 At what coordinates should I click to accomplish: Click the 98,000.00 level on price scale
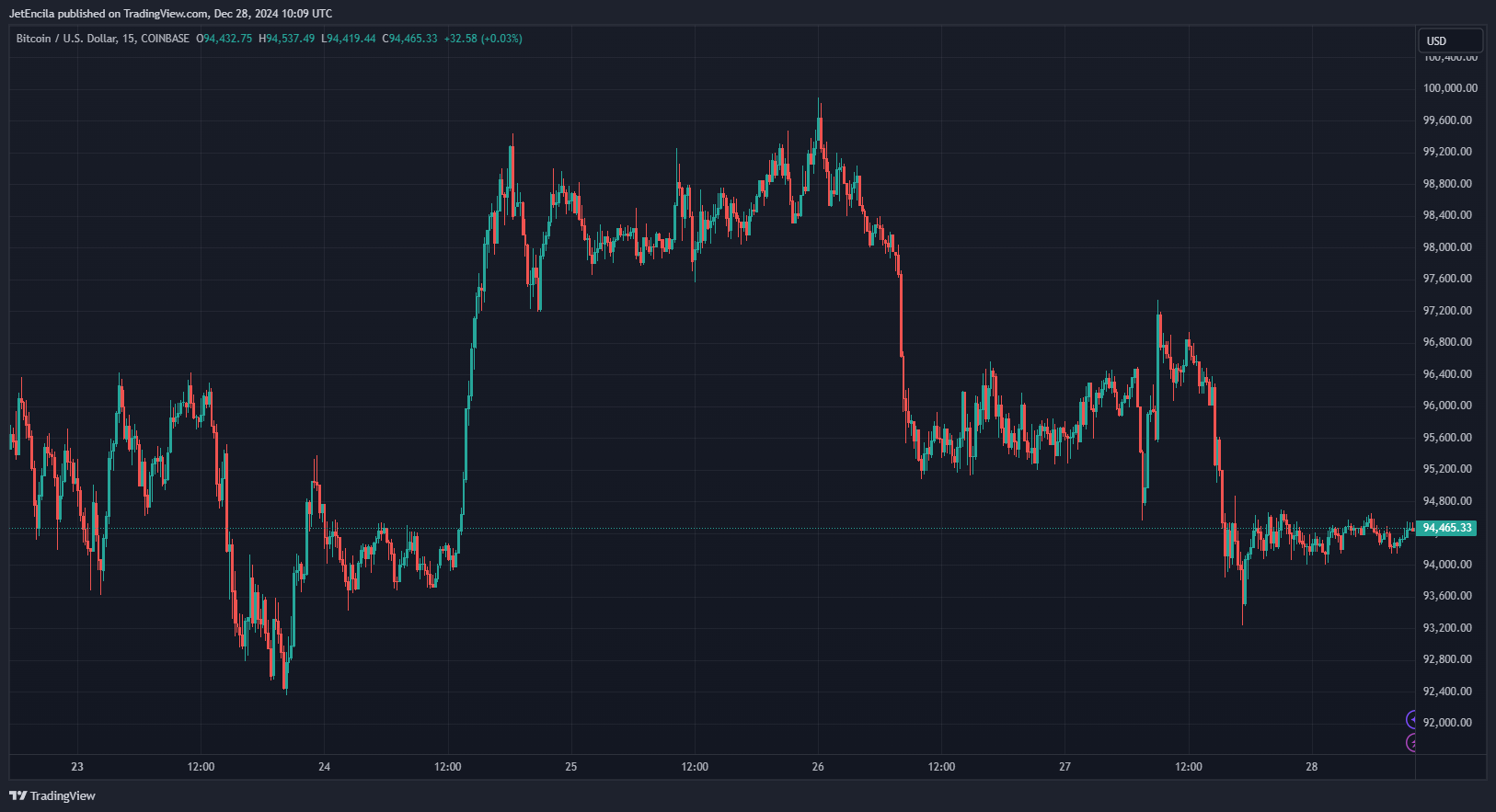click(x=1447, y=247)
